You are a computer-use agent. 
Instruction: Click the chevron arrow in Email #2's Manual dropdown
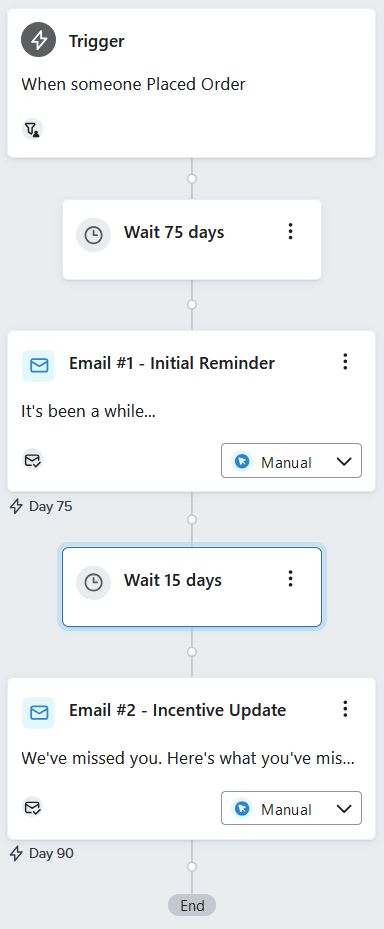[344, 809]
